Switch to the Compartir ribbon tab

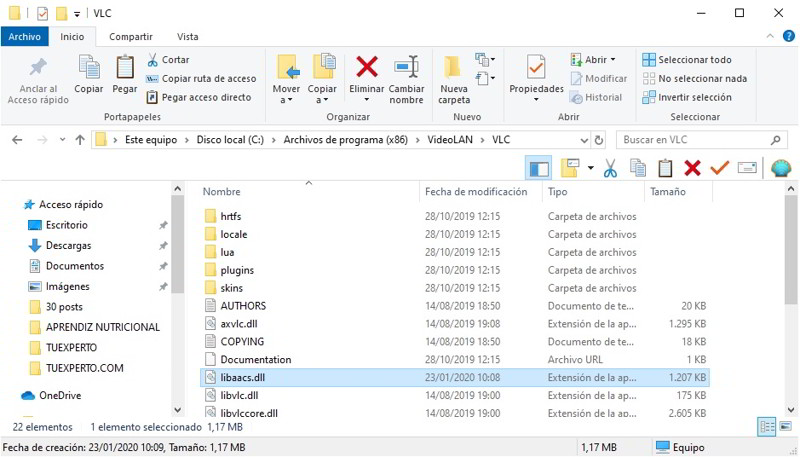pos(131,37)
